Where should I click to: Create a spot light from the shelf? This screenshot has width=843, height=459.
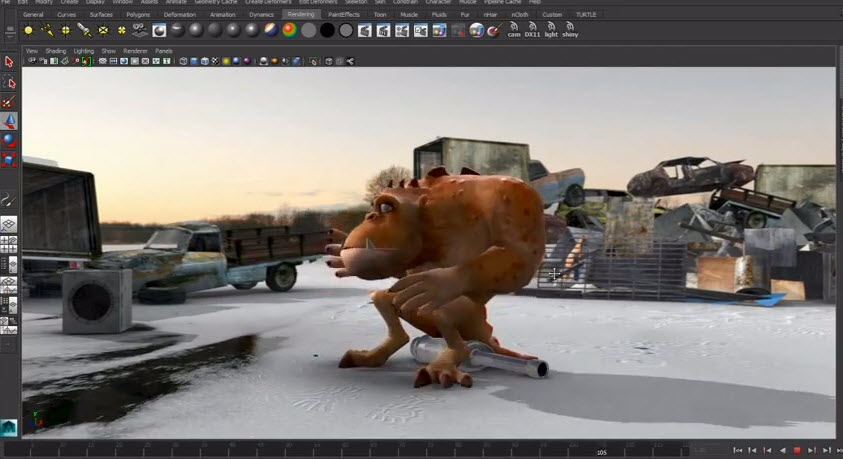(84, 31)
